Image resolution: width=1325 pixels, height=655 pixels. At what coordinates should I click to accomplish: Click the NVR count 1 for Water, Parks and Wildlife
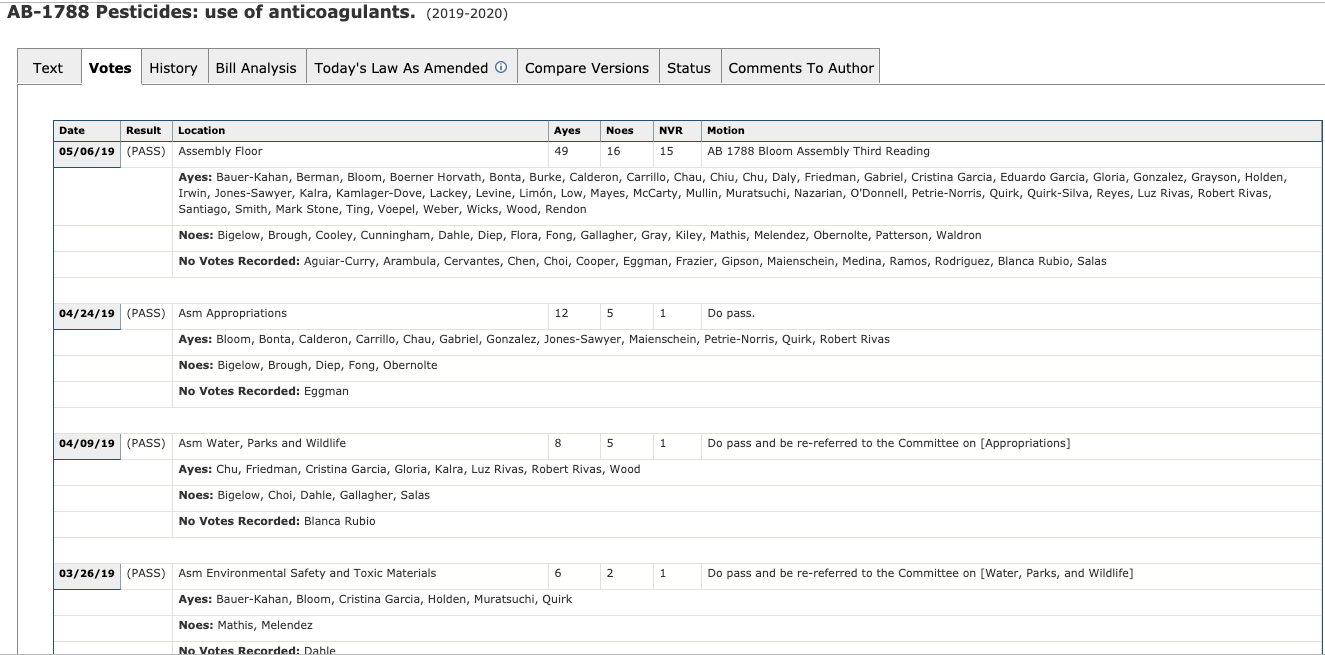click(x=663, y=444)
